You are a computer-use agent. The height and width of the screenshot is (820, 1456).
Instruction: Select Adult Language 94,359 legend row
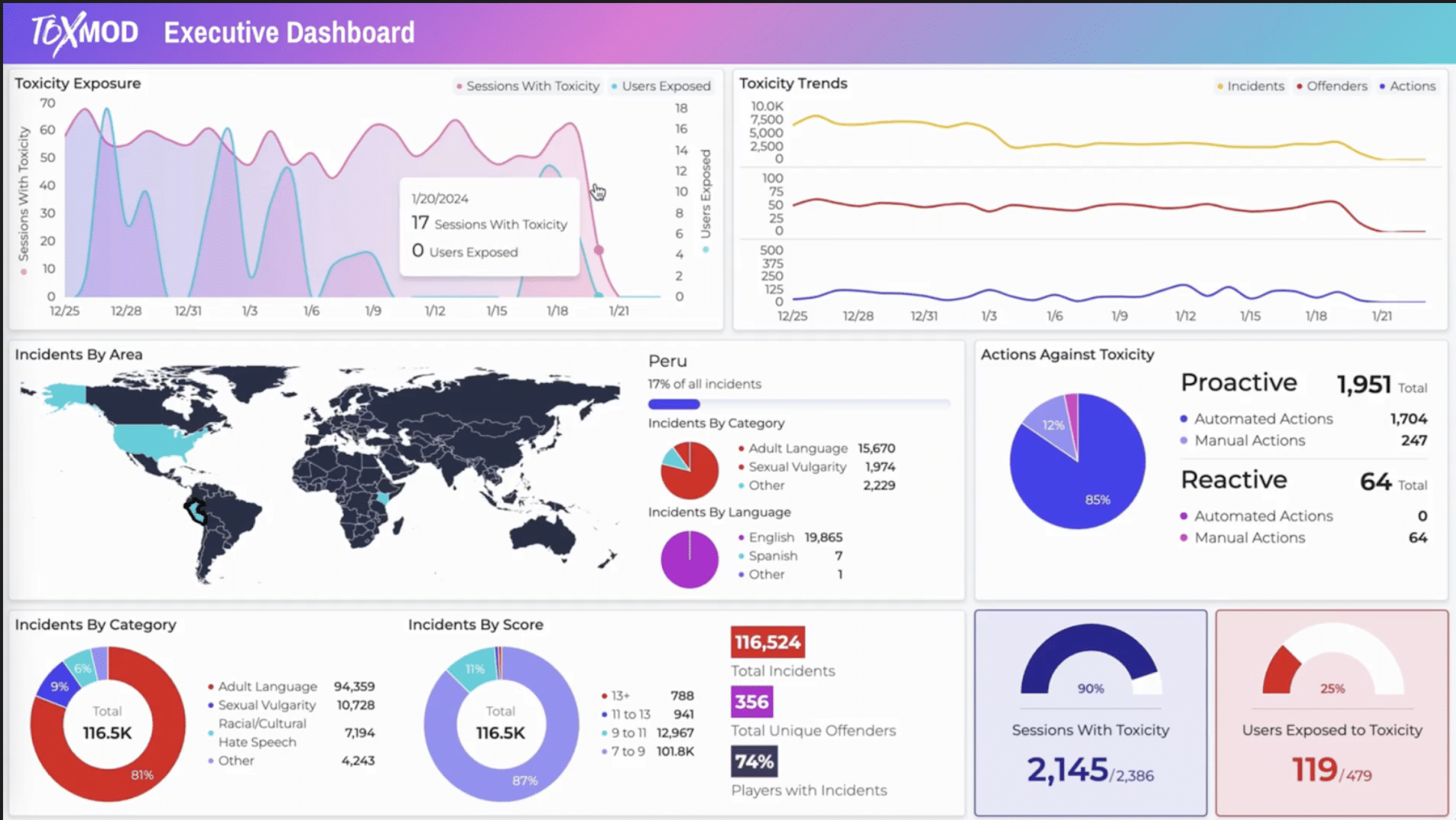(291, 686)
